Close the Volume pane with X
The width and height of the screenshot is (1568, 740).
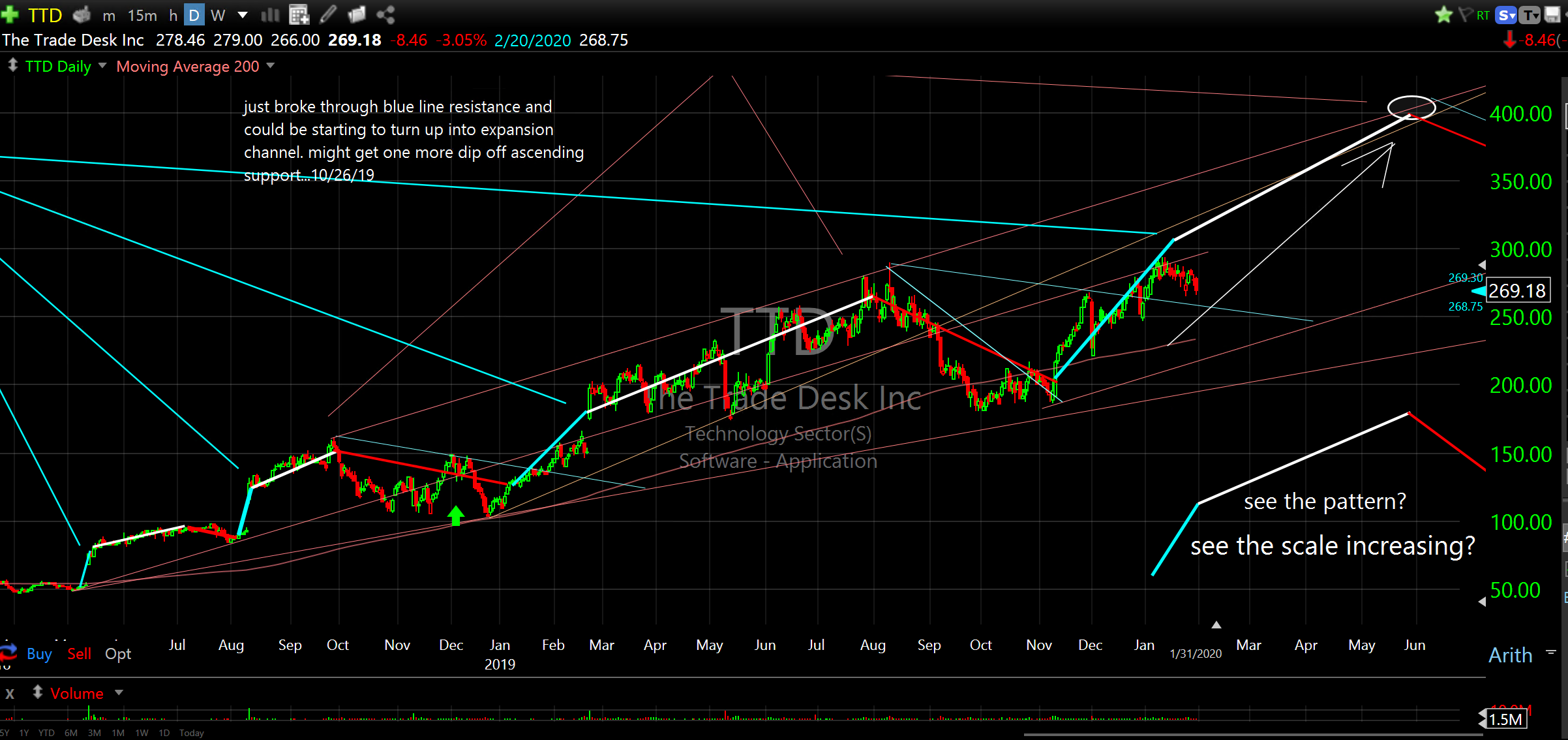[10, 694]
